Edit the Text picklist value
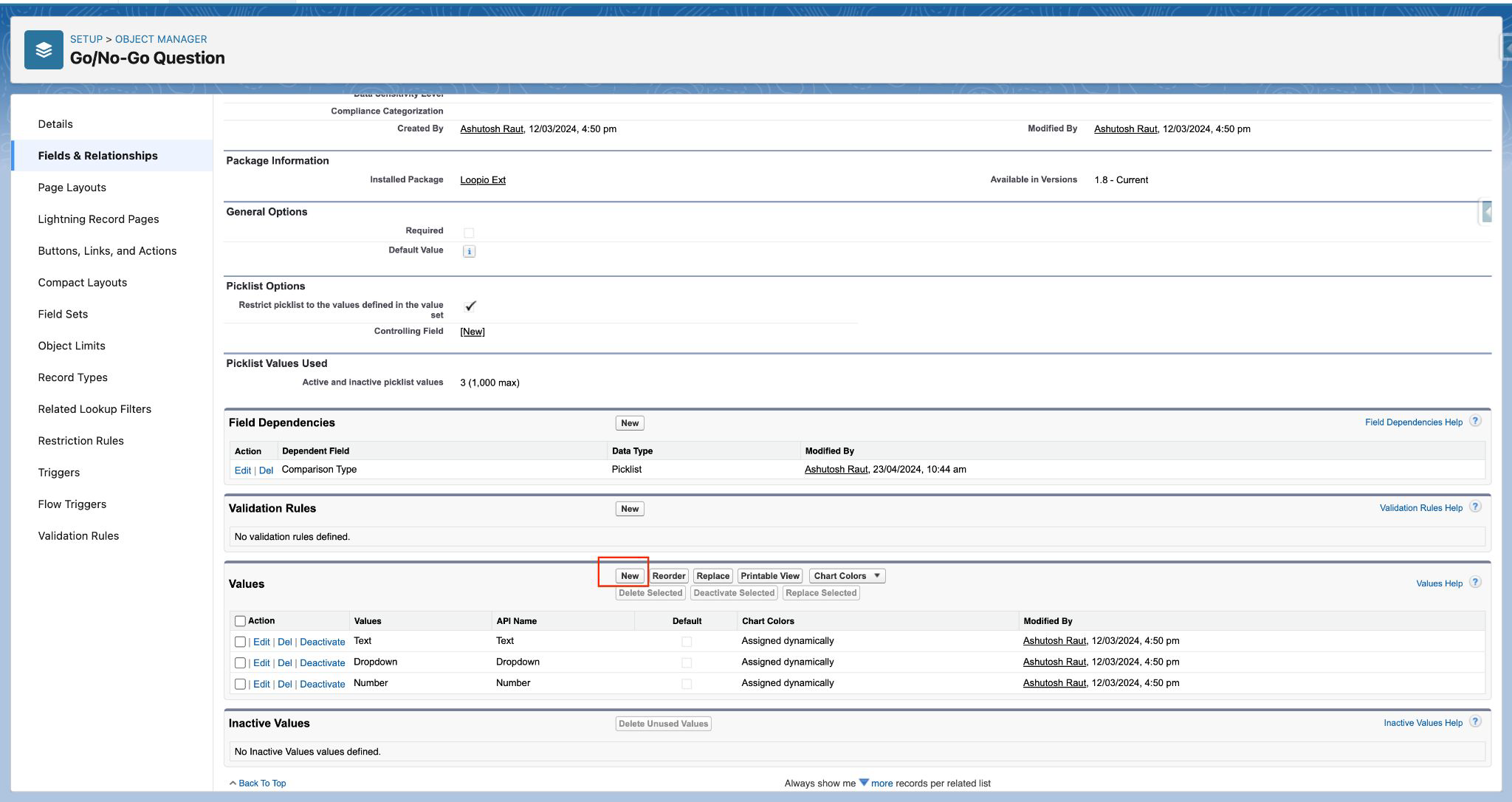This screenshot has height=802, width=1512. 261,642
